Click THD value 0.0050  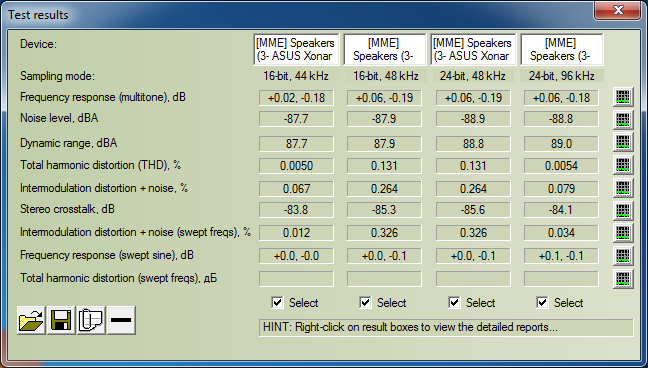click(296, 166)
